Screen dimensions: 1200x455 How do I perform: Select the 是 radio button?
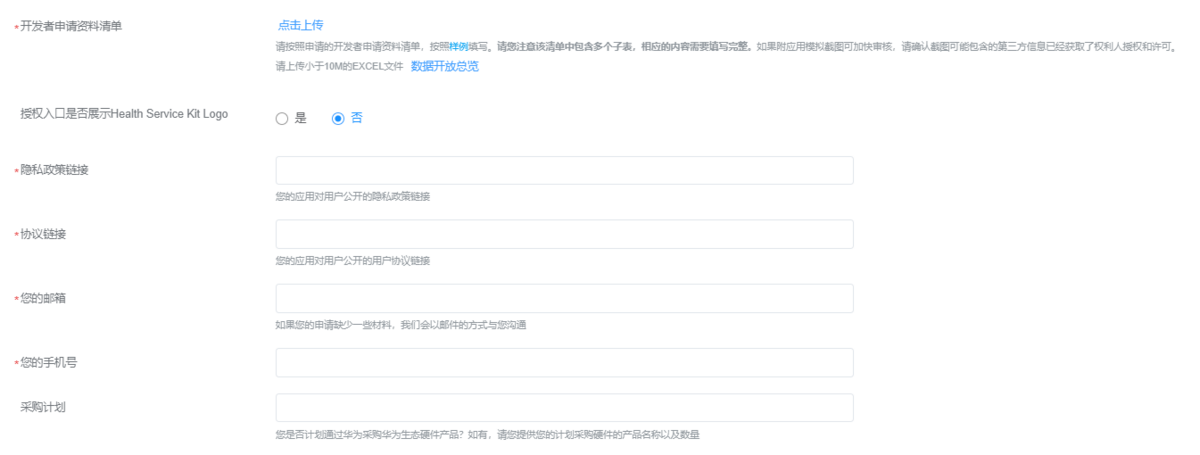(282, 118)
